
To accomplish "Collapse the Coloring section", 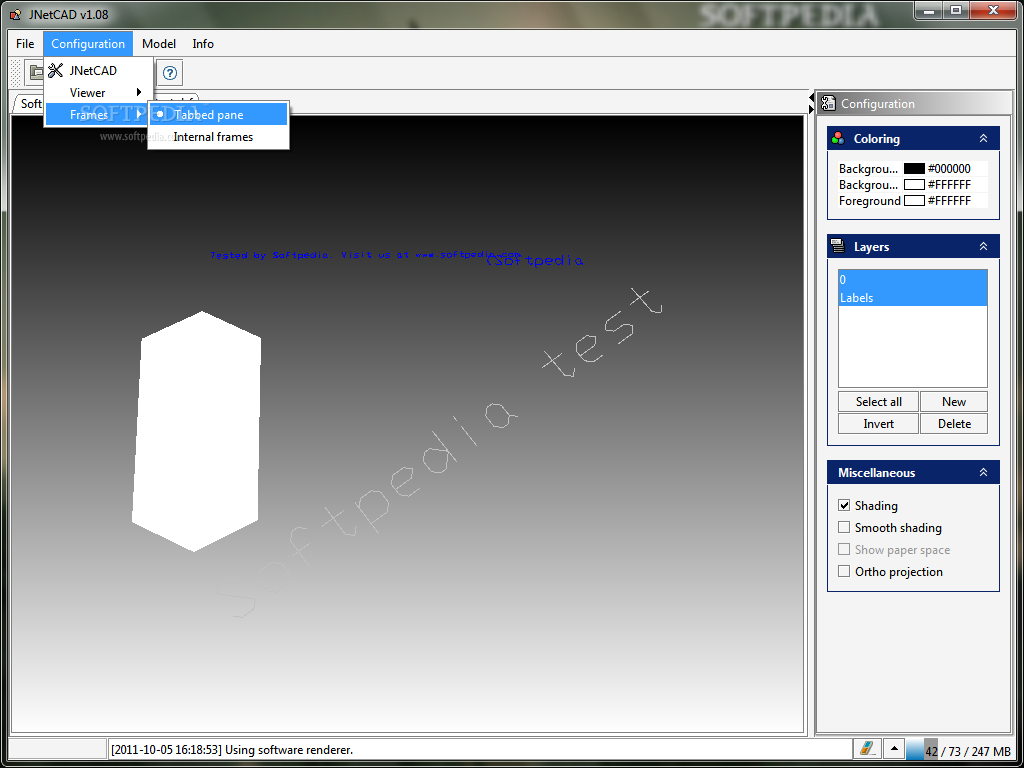I will click(x=984, y=138).
